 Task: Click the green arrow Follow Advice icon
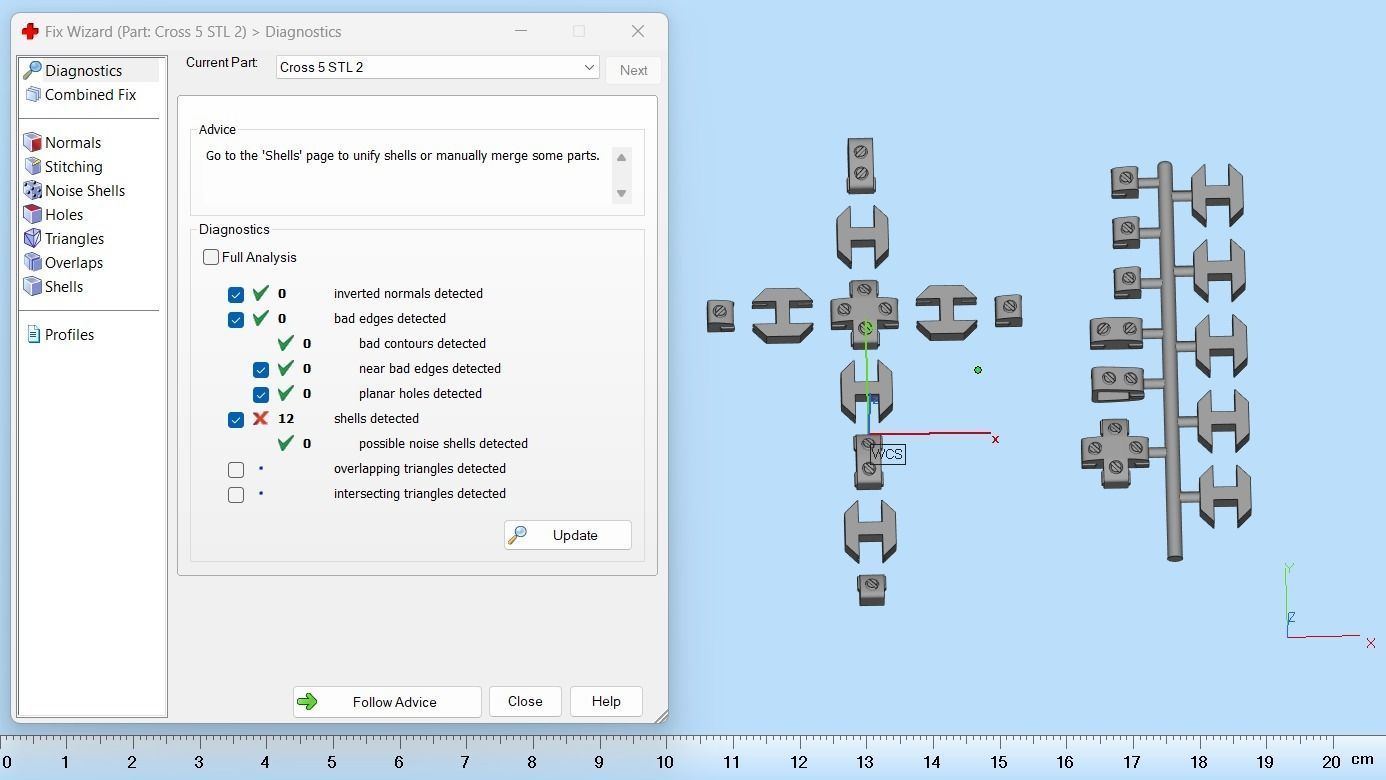[308, 702]
